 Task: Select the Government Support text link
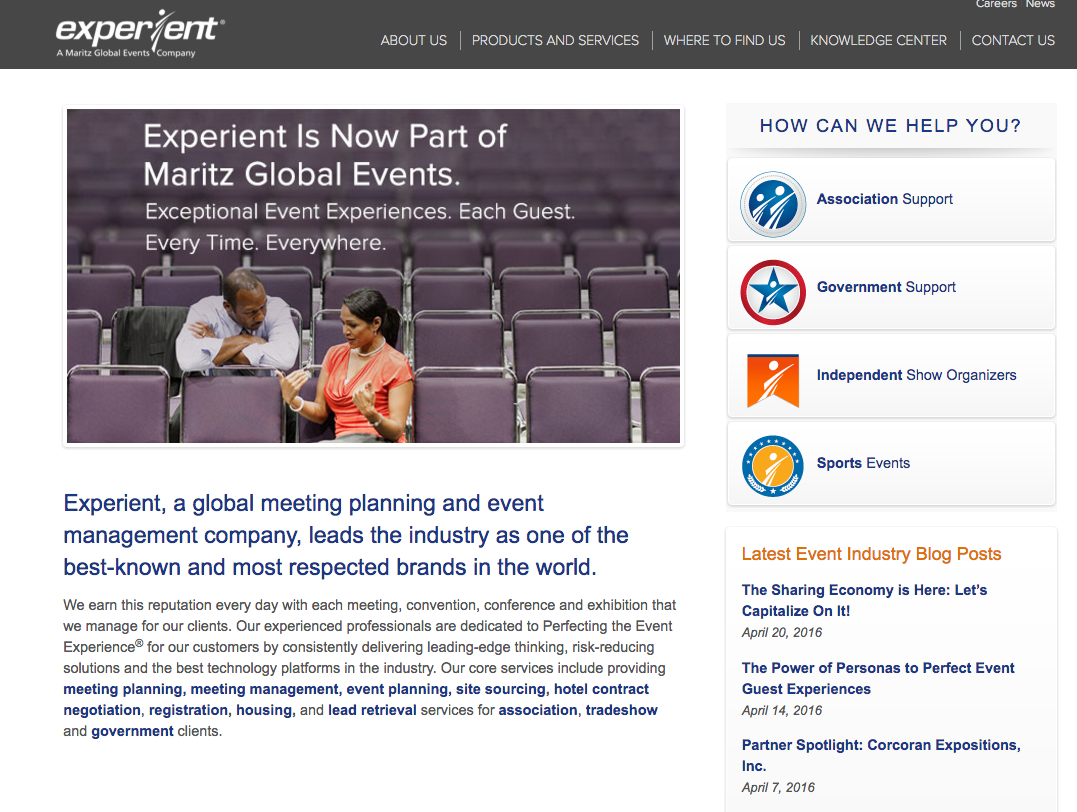pos(886,287)
